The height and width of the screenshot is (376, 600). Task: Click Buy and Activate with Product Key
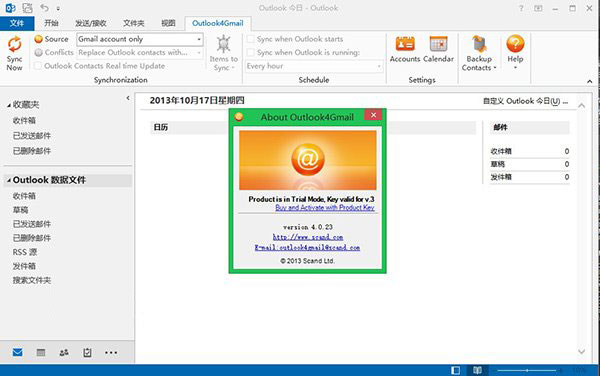[325, 208]
